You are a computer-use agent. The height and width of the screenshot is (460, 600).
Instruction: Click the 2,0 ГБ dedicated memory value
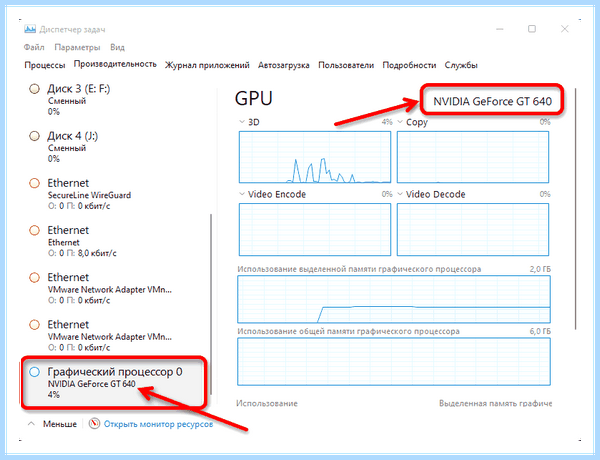point(540,269)
